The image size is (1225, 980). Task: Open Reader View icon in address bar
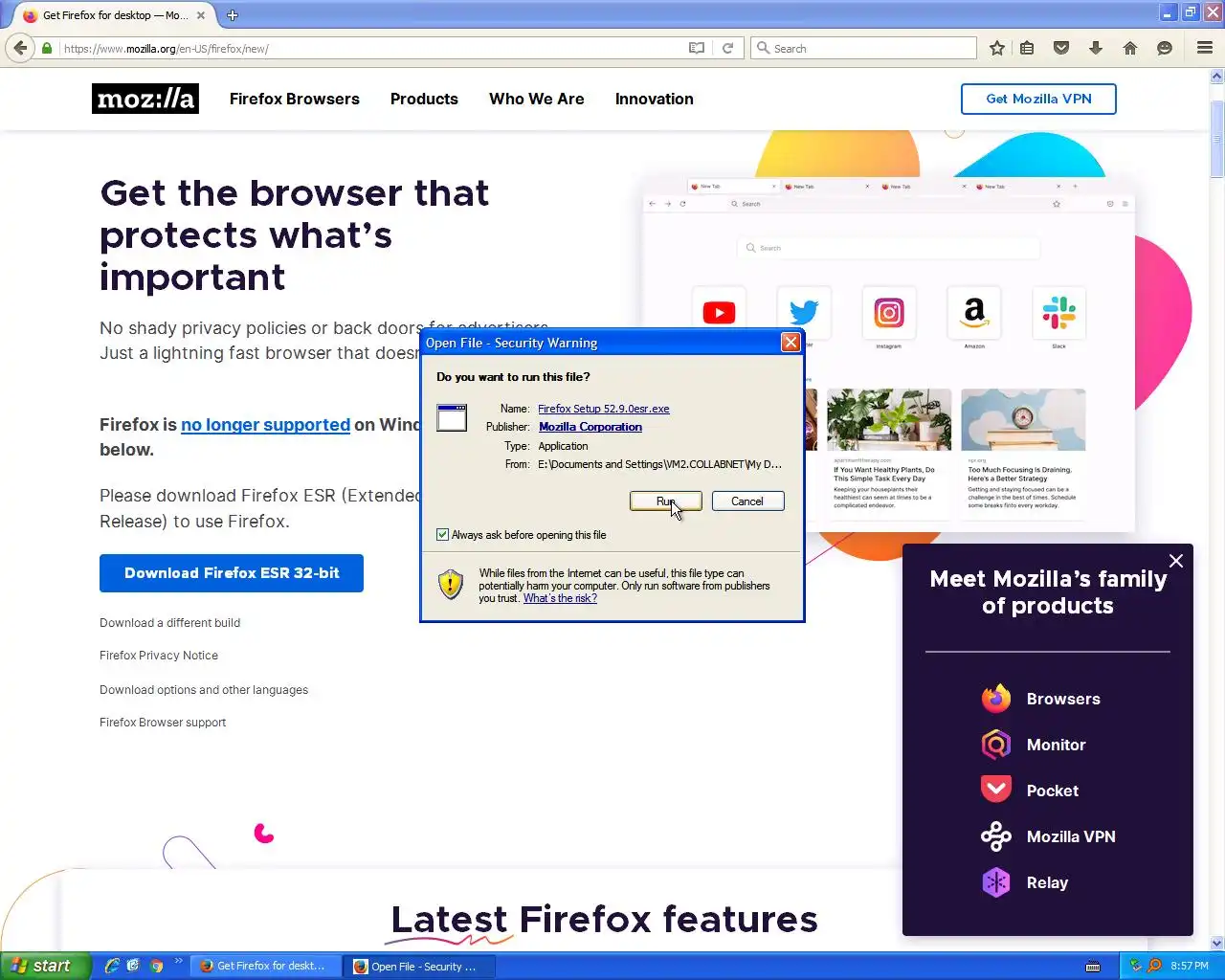[x=697, y=48]
